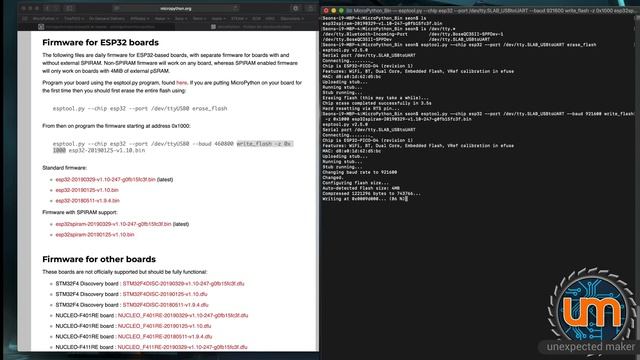Go forward in the Safari browser
This screenshot has width=640, height=360.
[57, 8]
